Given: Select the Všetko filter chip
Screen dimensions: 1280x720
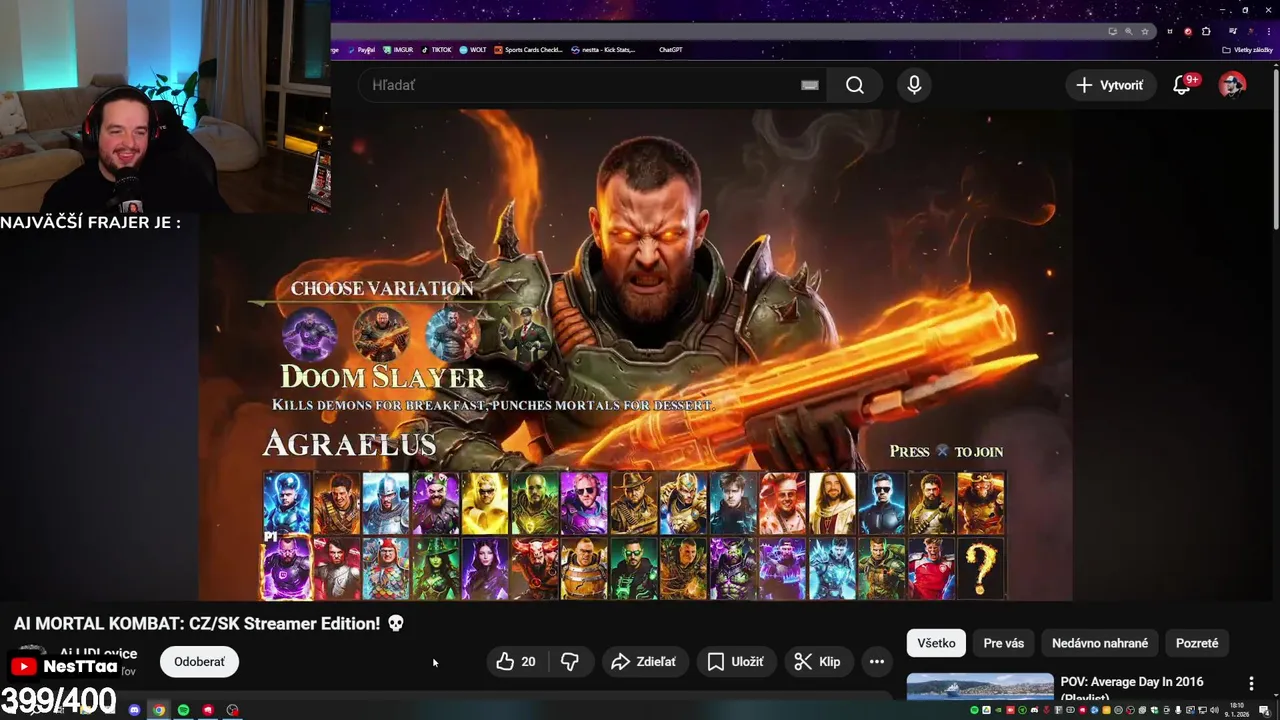Looking at the screenshot, I should [936, 643].
